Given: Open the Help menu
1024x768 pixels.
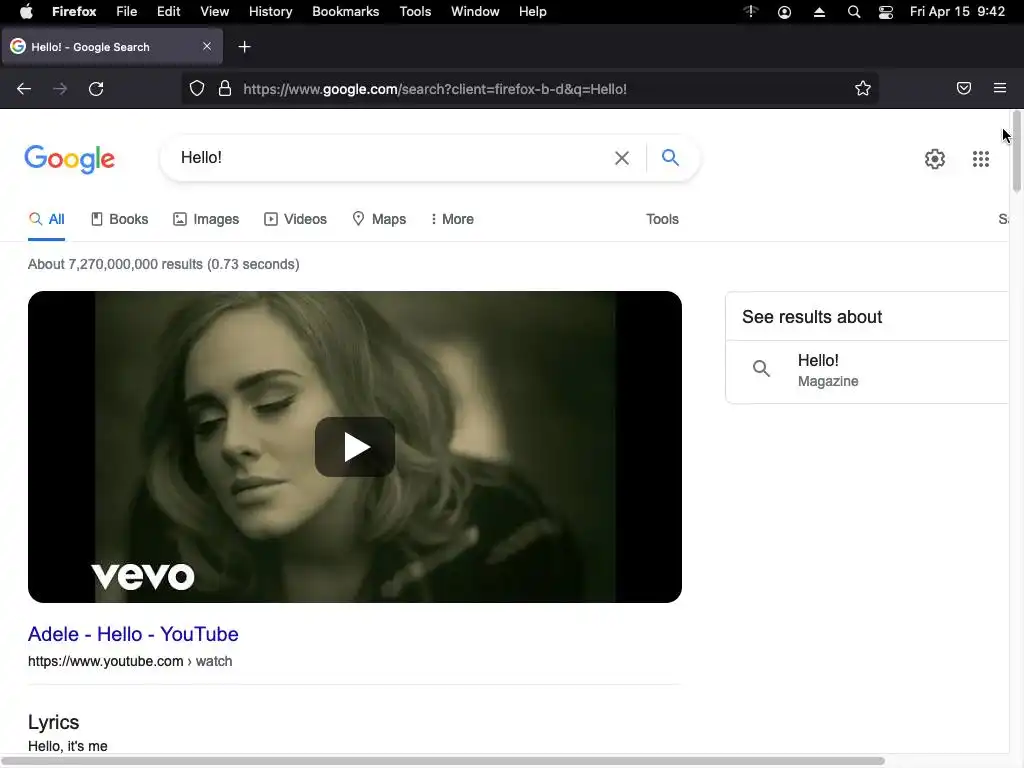Looking at the screenshot, I should 532,12.
